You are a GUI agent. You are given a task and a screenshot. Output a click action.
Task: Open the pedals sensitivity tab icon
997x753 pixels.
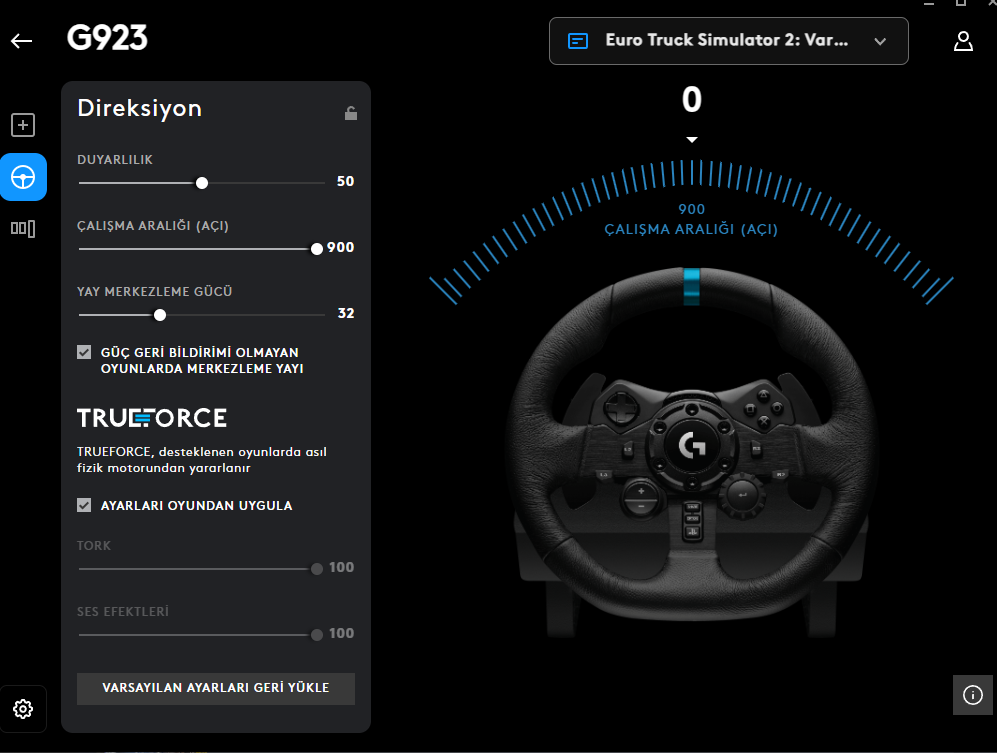pos(23,228)
